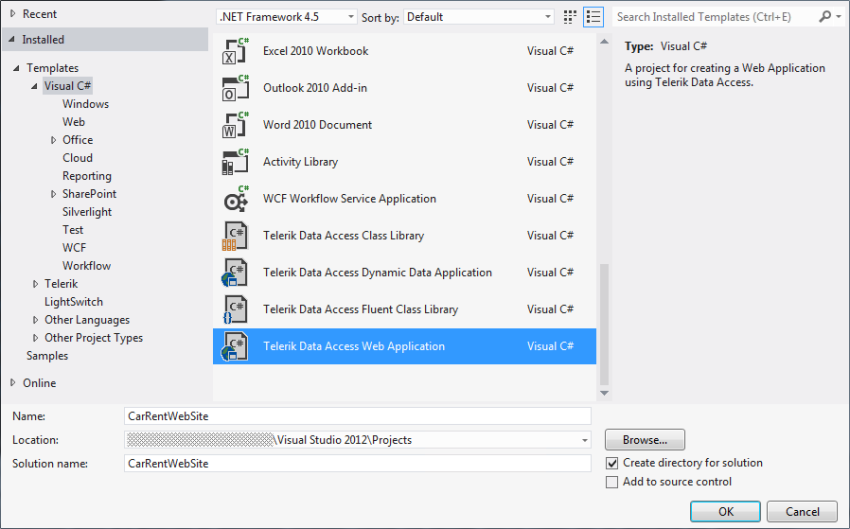Select Telerik Data Access Fluent Class Library name

click(x=360, y=309)
